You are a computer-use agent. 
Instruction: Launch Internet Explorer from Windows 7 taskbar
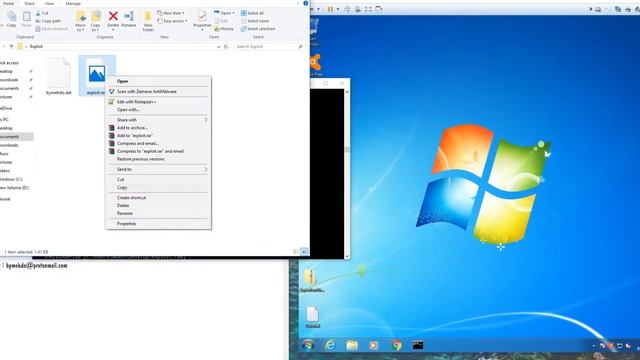330,345
